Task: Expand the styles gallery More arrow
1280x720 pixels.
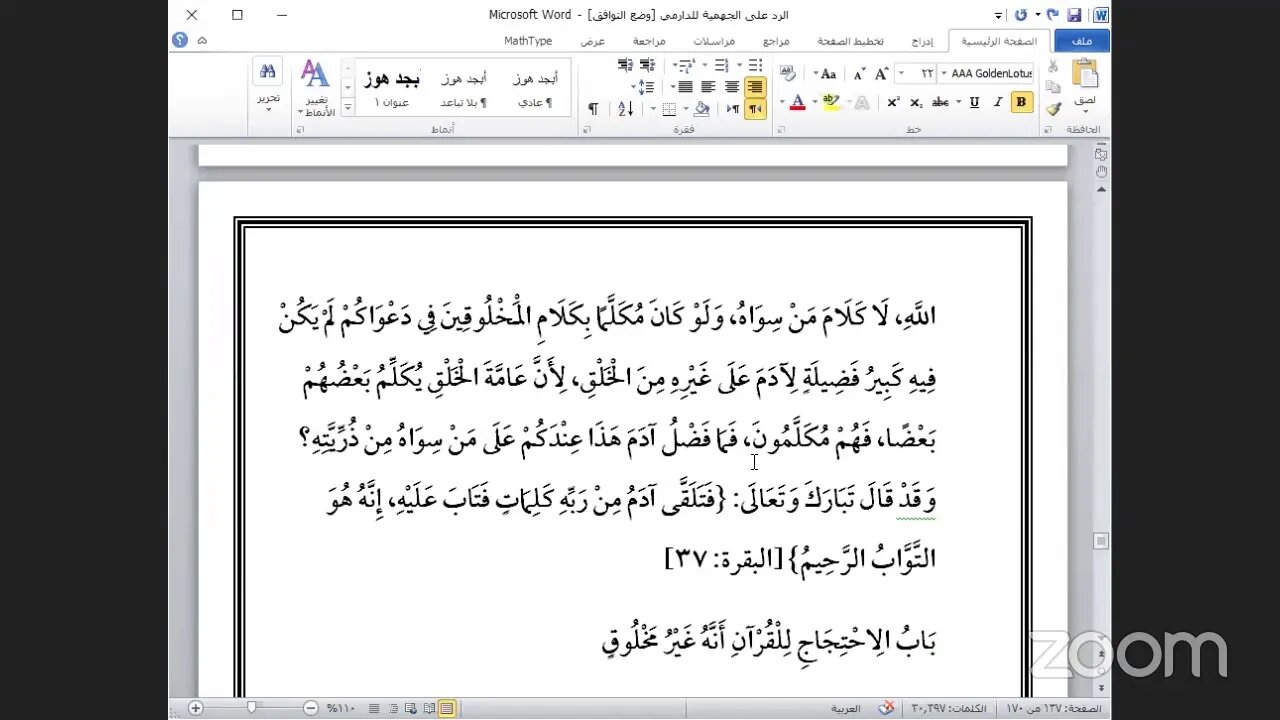Action: (x=348, y=107)
